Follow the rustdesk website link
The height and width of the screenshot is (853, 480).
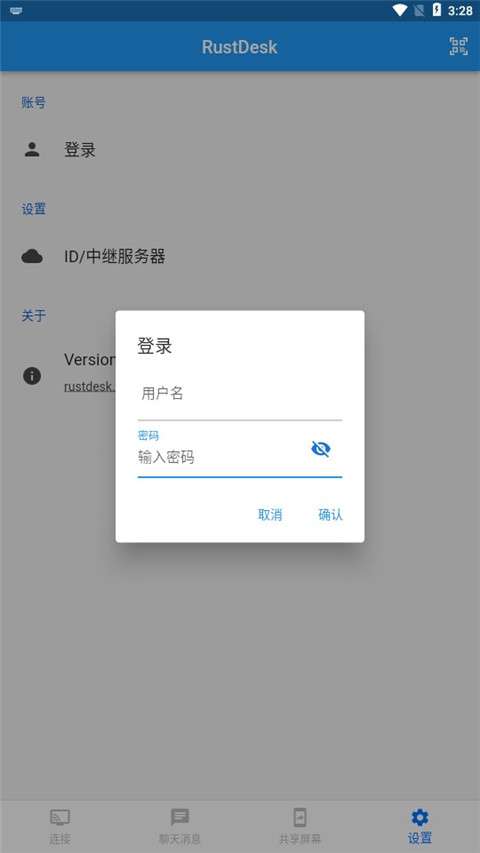[90, 387]
